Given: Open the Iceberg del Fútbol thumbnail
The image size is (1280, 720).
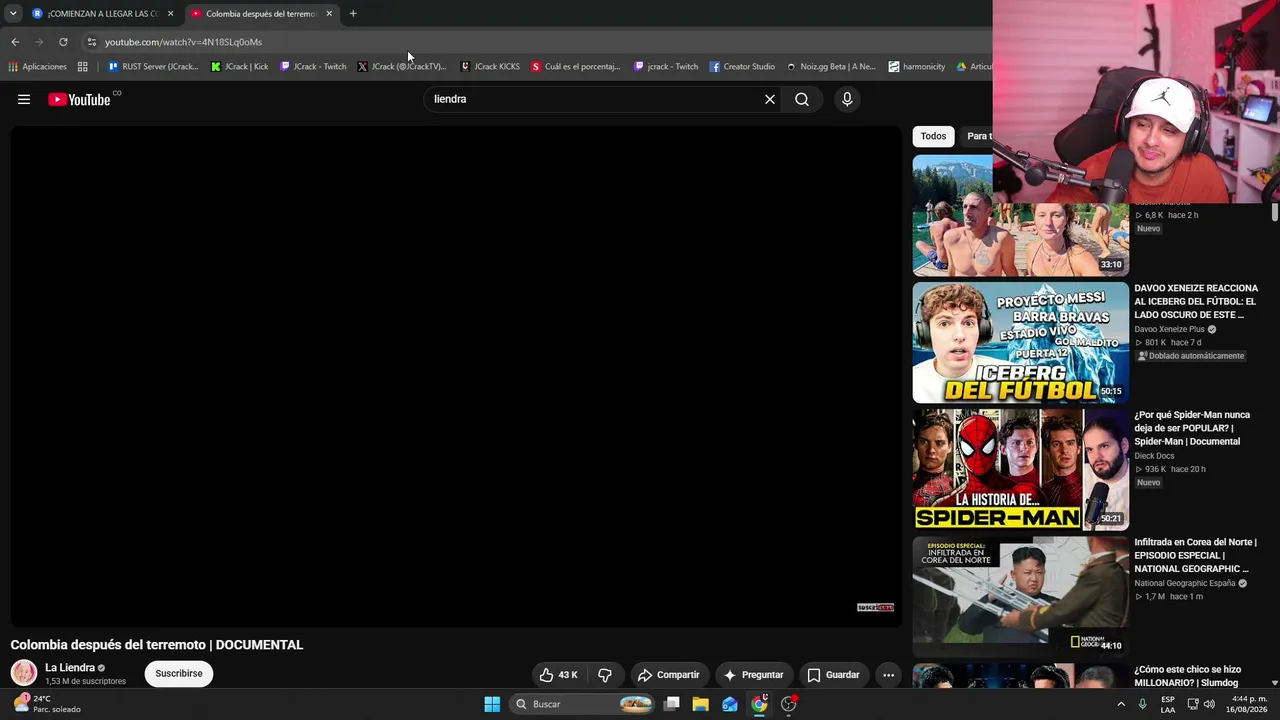Looking at the screenshot, I should [1020, 343].
